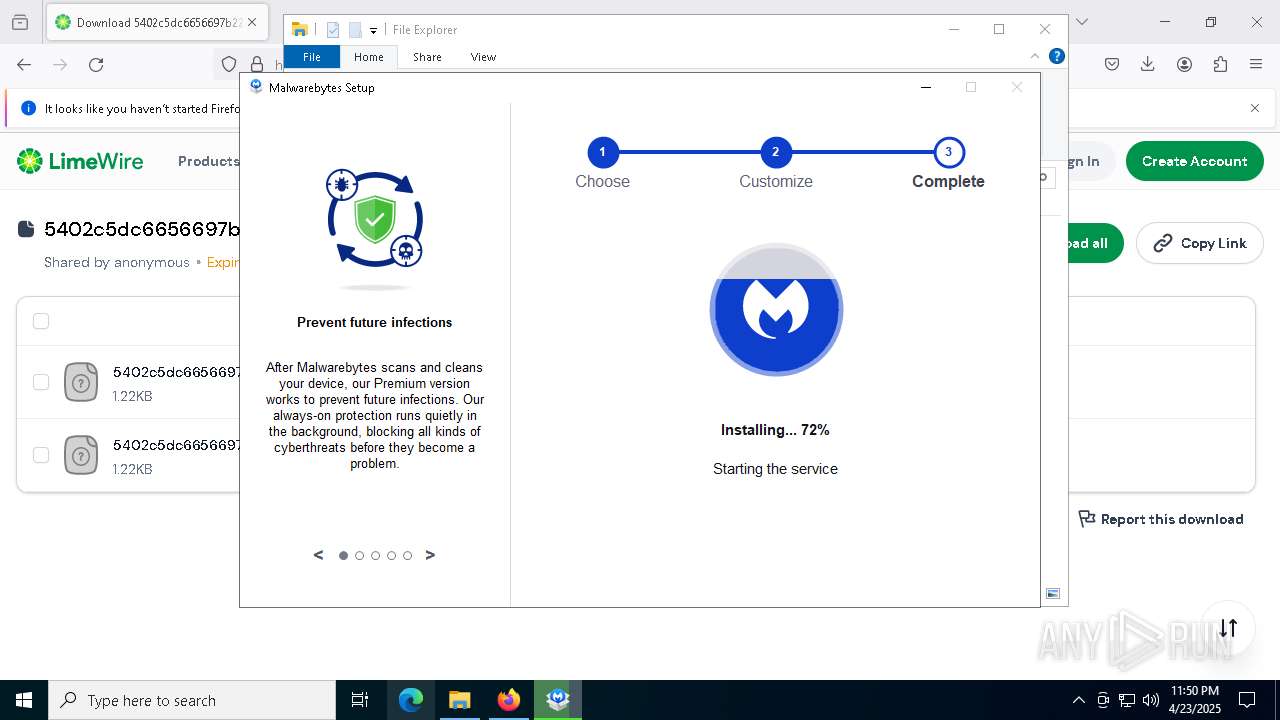This screenshot has height=720, width=1280.
Task: List all tabs dropdown in Firefox
Action: click(1081, 22)
